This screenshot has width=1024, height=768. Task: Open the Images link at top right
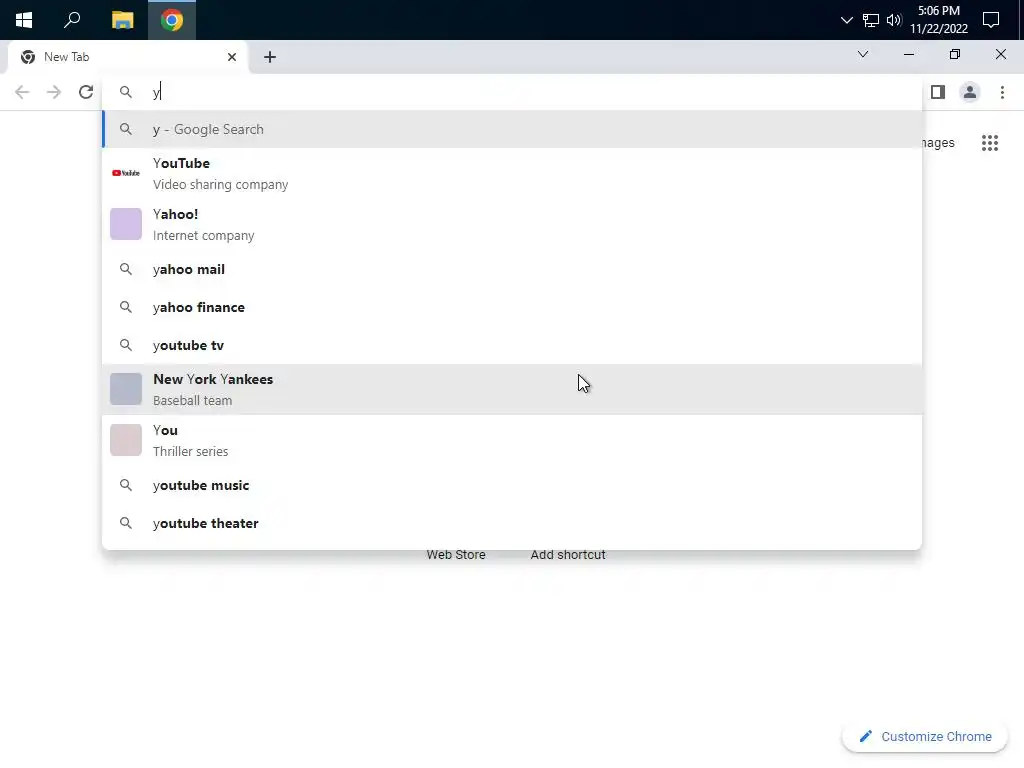click(938, 143)
